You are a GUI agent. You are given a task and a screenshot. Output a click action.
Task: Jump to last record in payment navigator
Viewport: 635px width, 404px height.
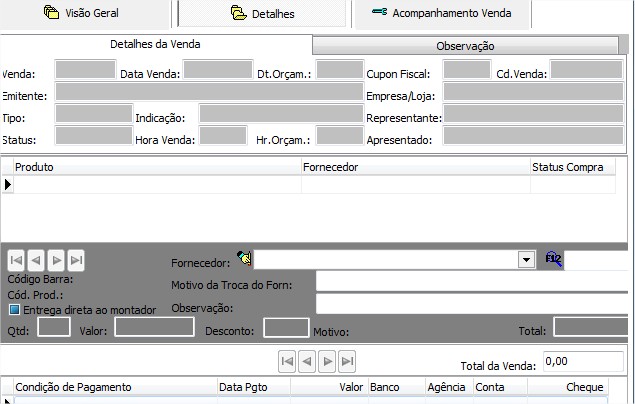[x=347, y=361]
